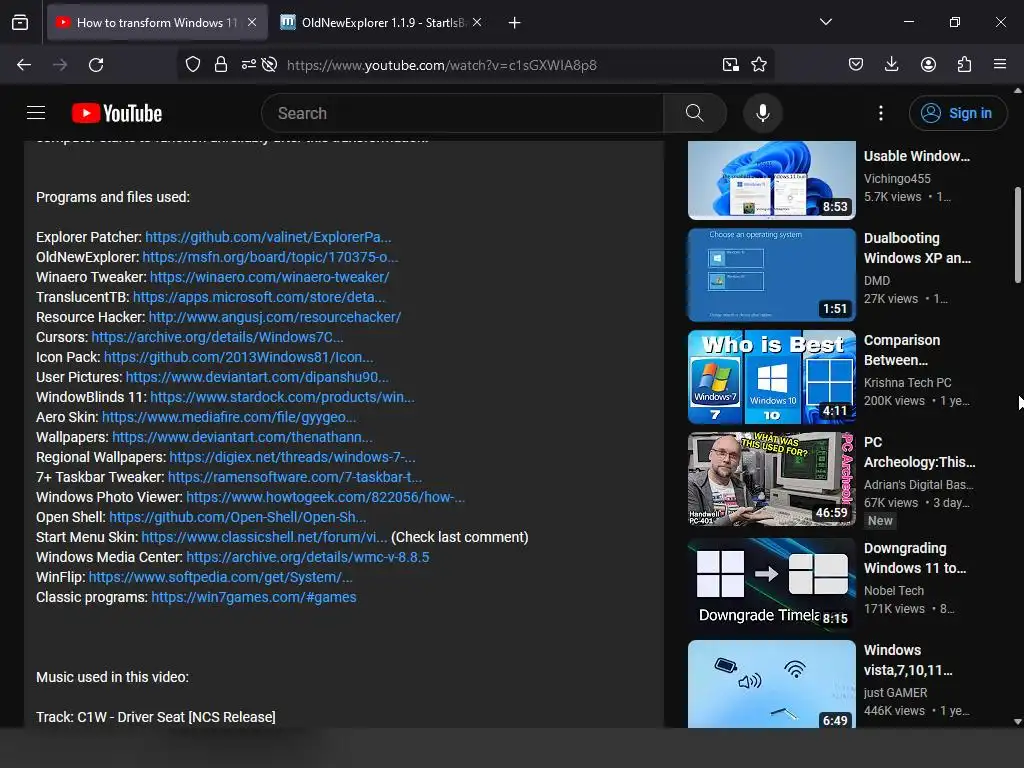The width and height of the screenshot is (1024, 768).
Task: Open the Firefox View tab list icon
Action: click(20, 22)
